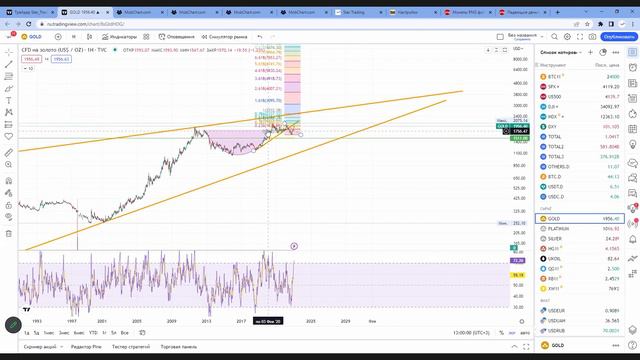Click the trash remove drawings icon
The image size is (640, 360).
(9, 233)
